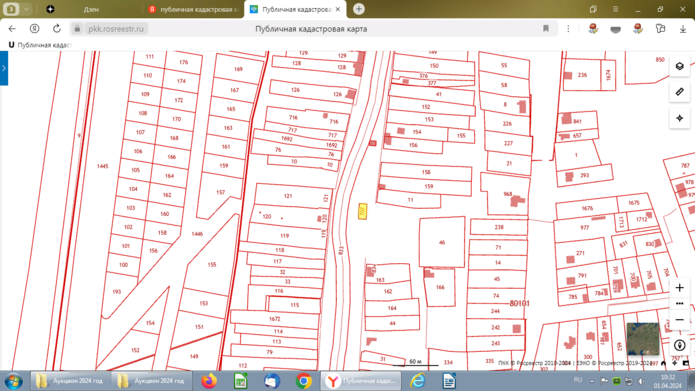Toggle satellite basemap thumbnail
The height and width of the screenshot is (391, 695).
643,339
